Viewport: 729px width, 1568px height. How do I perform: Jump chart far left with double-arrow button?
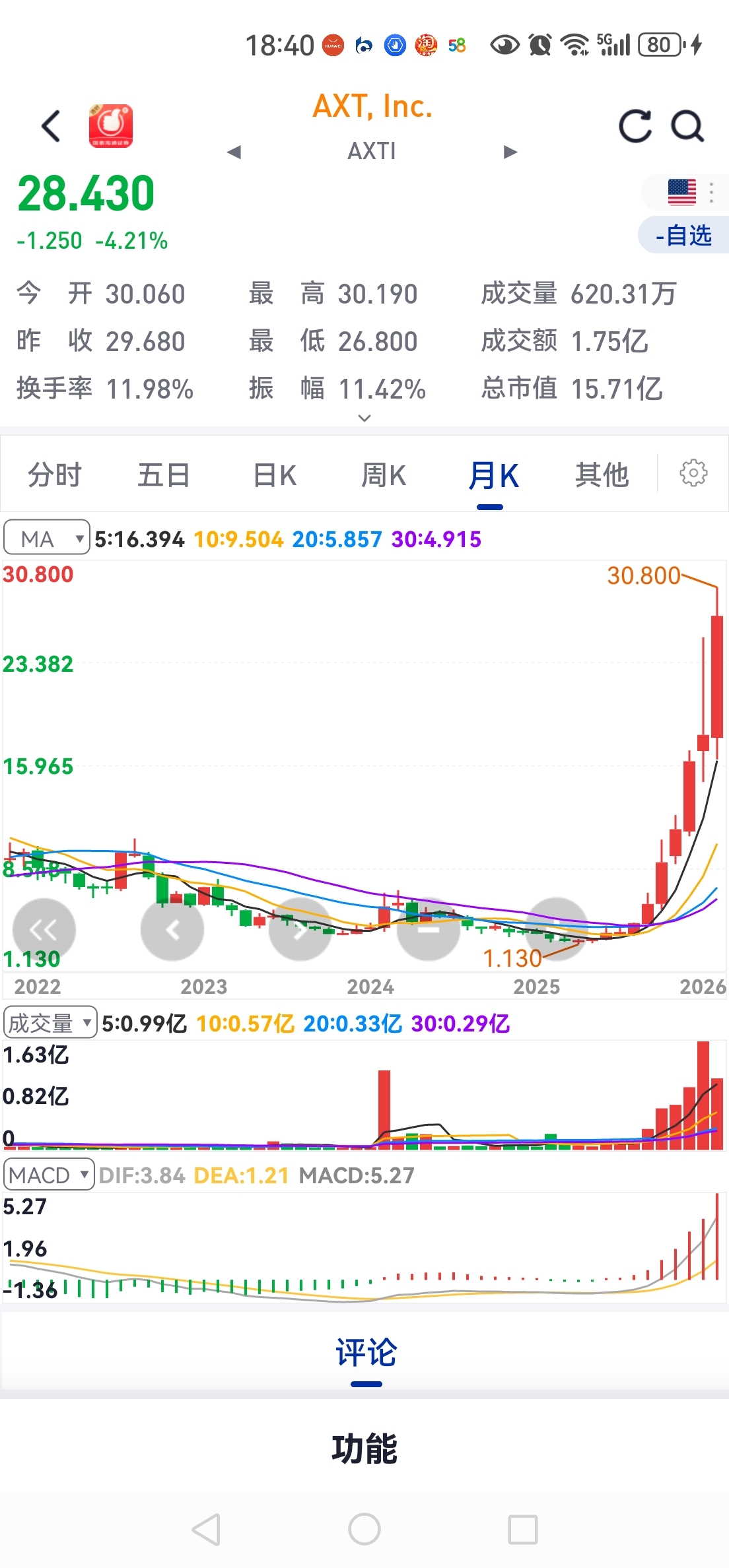[44, 929]
